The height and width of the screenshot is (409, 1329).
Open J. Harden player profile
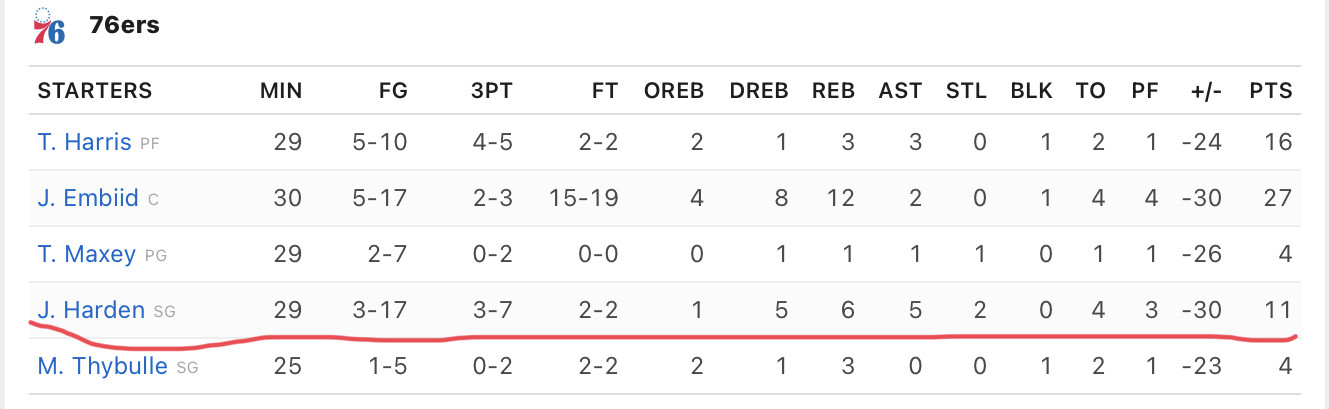point(91,310)
